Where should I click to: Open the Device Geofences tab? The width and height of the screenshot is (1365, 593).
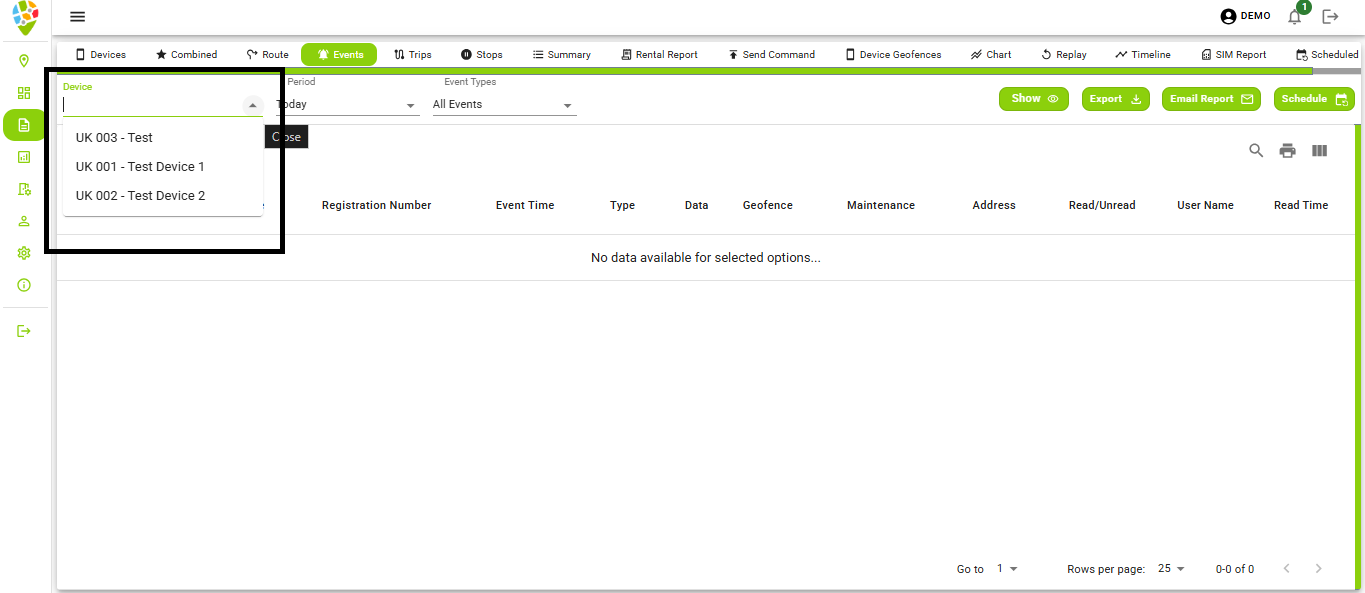coord(893,55)
